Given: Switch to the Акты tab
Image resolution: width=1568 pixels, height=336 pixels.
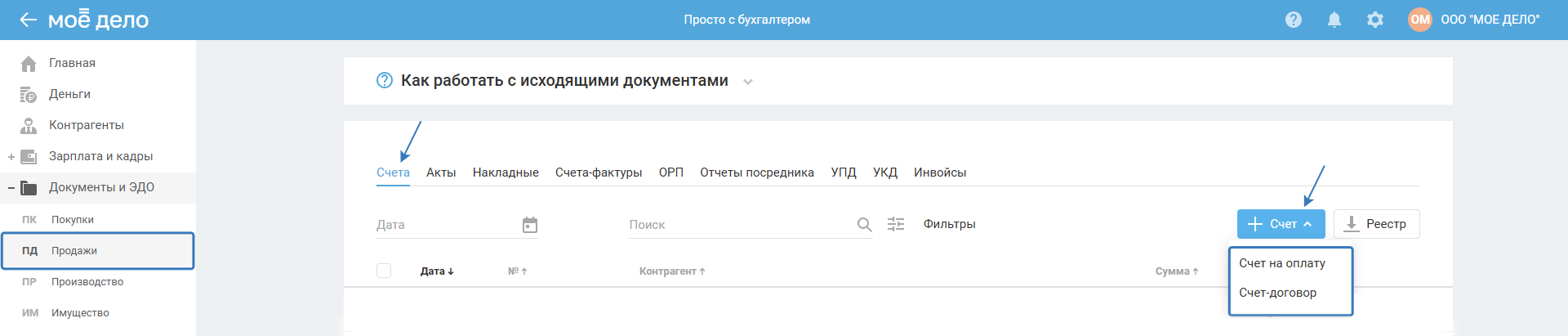Looking at the screenshot, I should coord(441,172).
